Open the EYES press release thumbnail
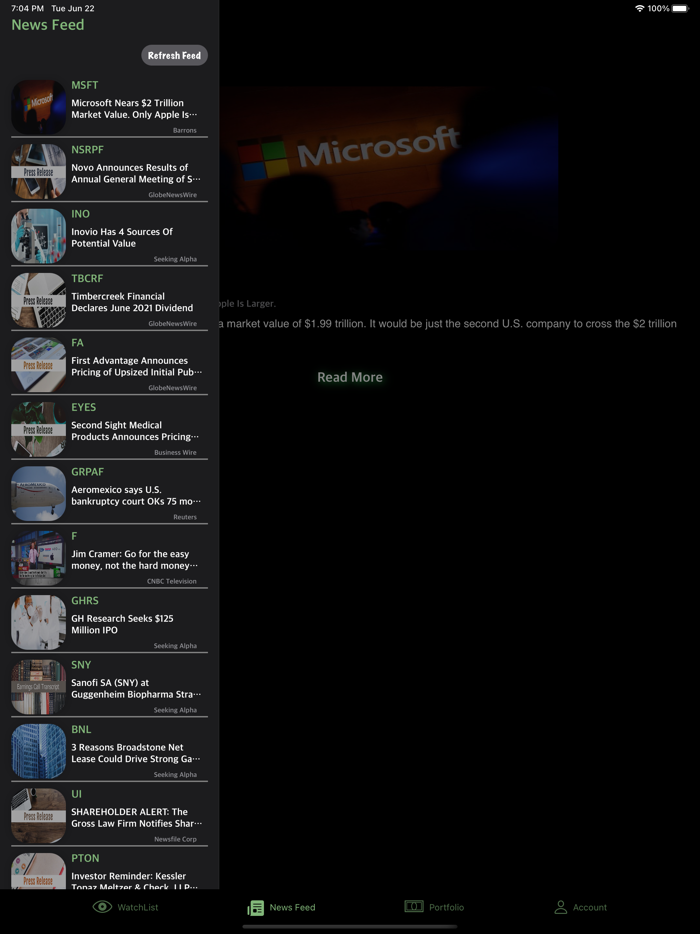The image size is (700, 934). (38, 429)
